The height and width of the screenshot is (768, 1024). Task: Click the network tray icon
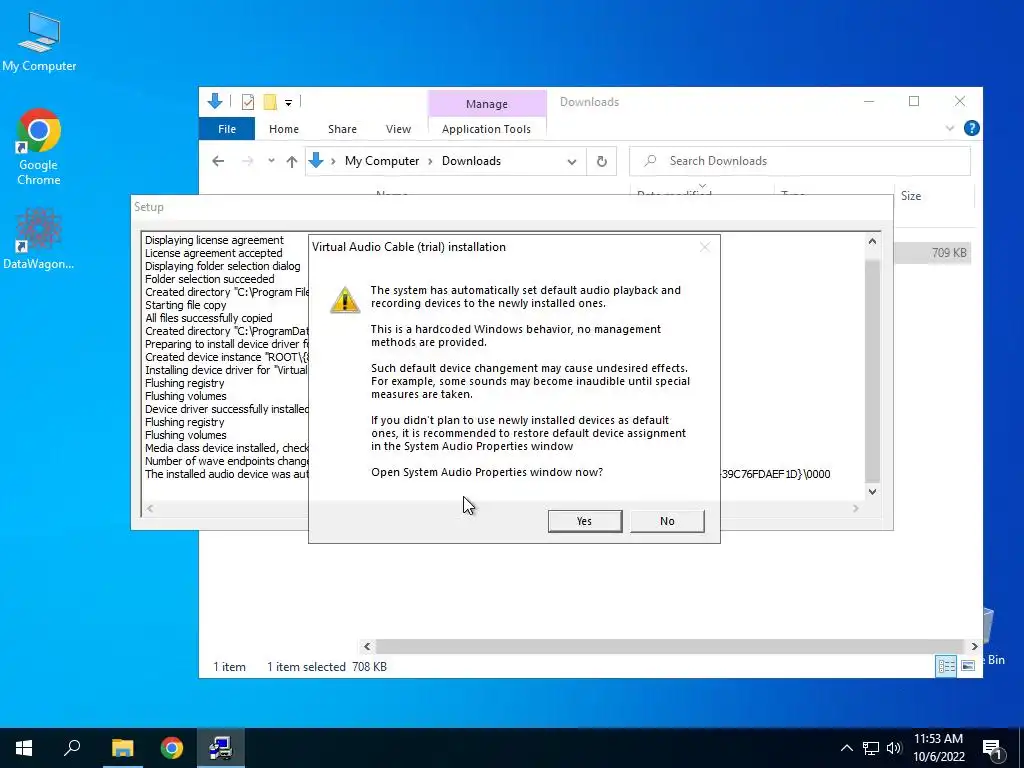click(x=871, y=748)
